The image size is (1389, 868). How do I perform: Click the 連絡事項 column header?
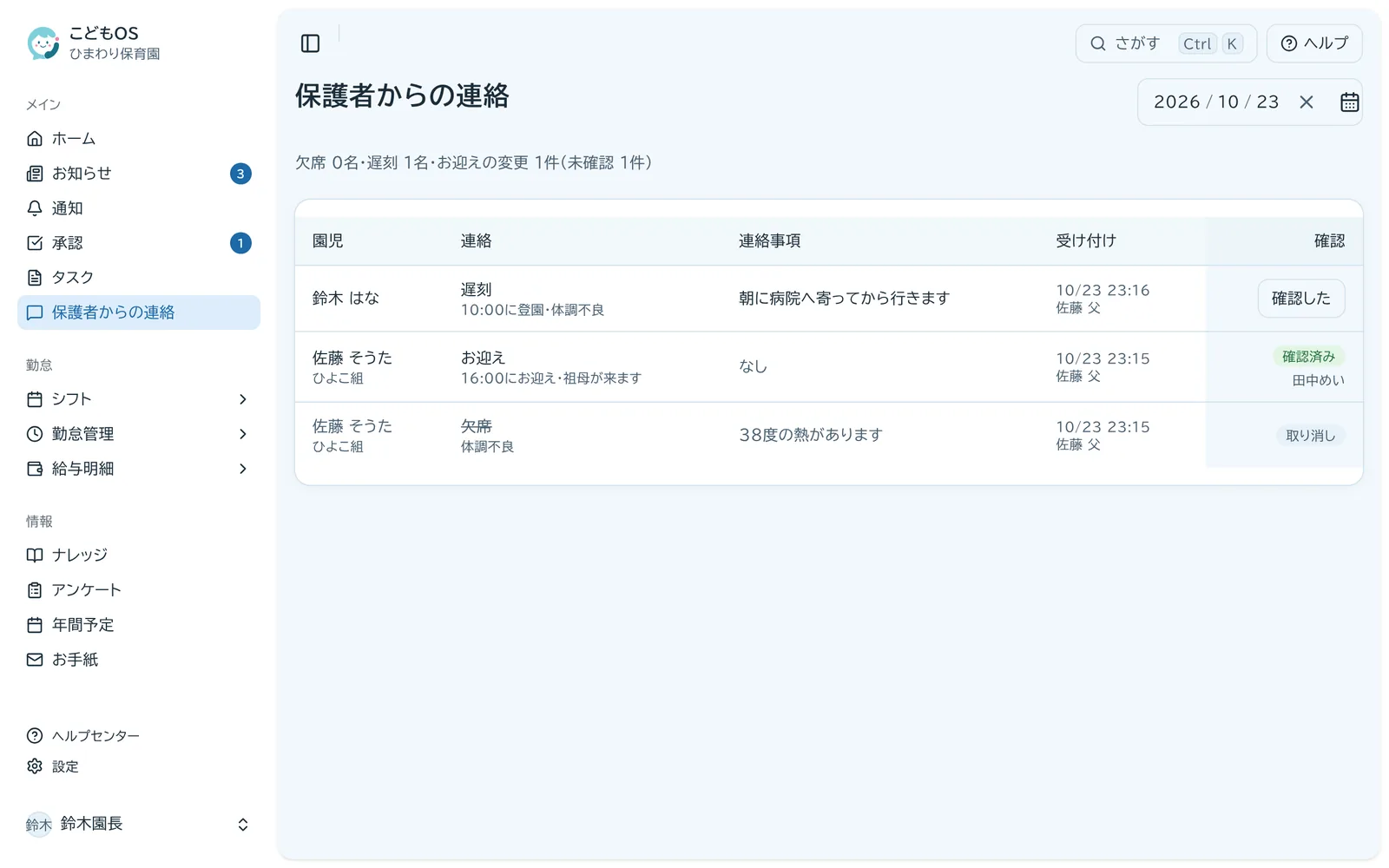[x=769, y=241]
